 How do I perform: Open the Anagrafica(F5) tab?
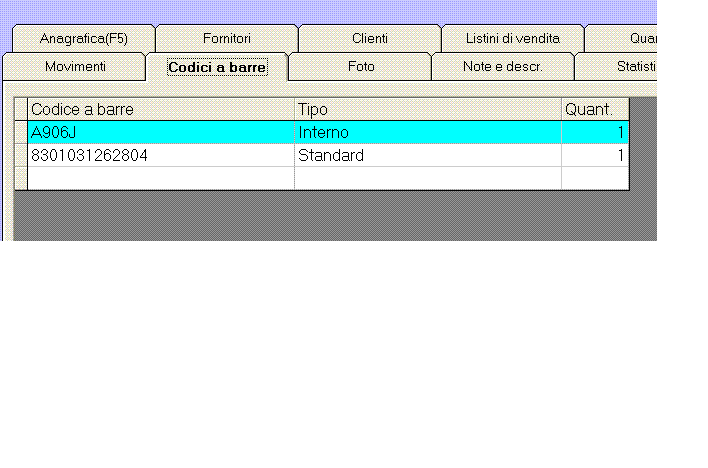tap(84, 38)
